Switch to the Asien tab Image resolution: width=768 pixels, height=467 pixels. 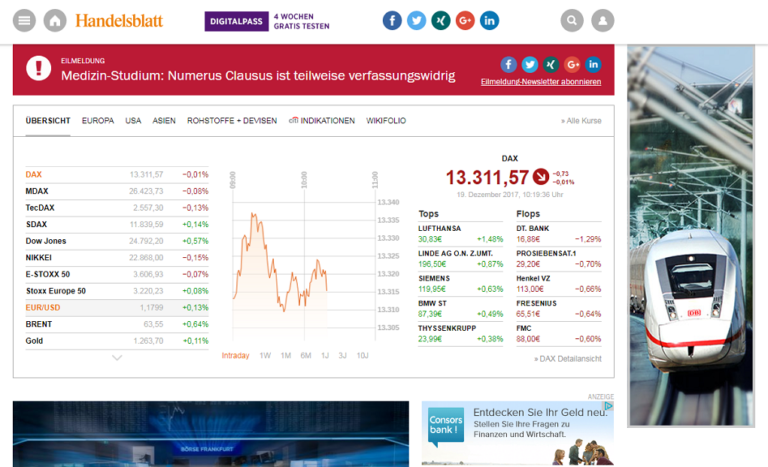click(x=164, y=121)
